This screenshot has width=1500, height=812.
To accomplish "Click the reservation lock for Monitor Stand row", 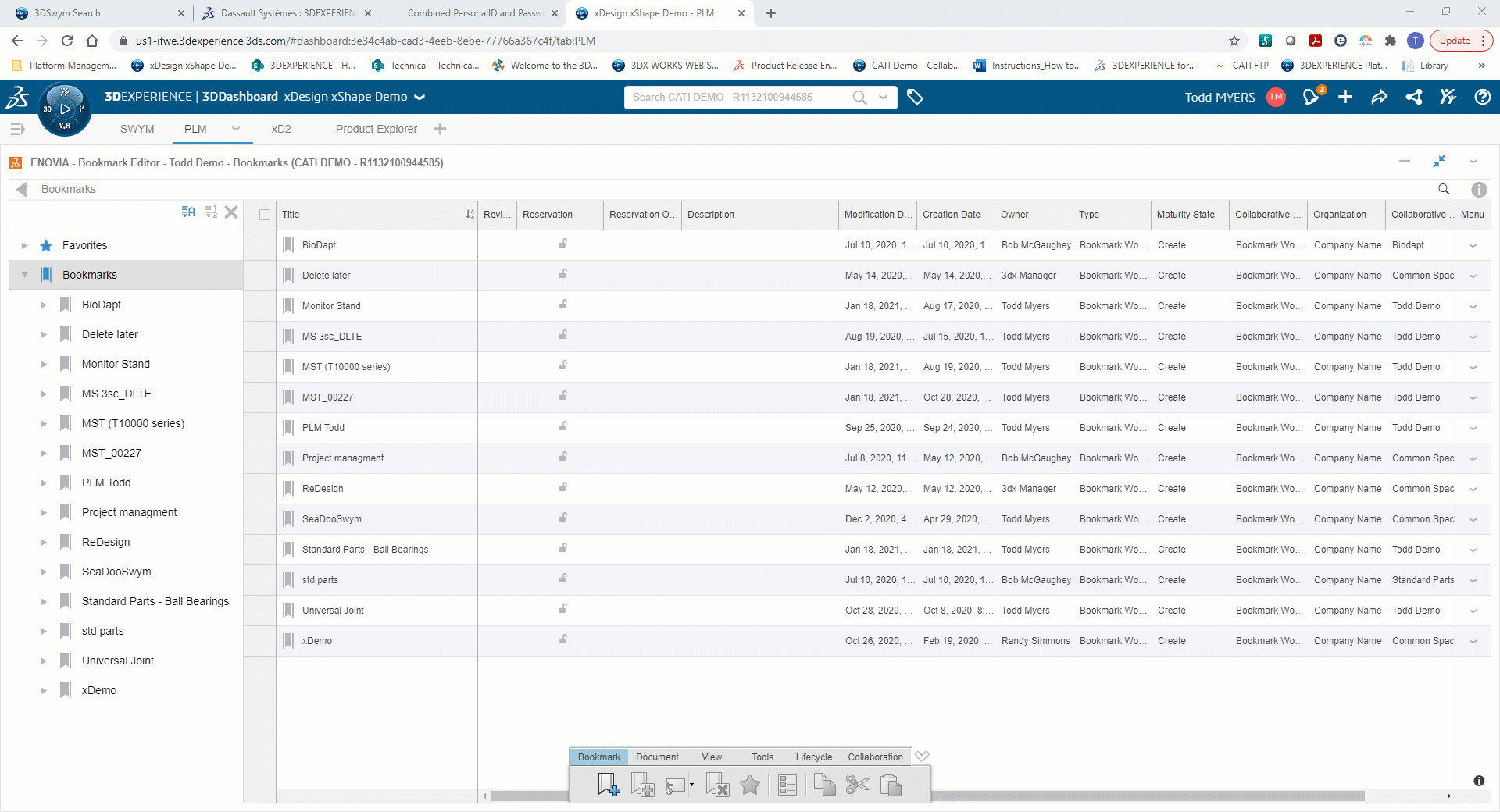I will coord(562,304).
